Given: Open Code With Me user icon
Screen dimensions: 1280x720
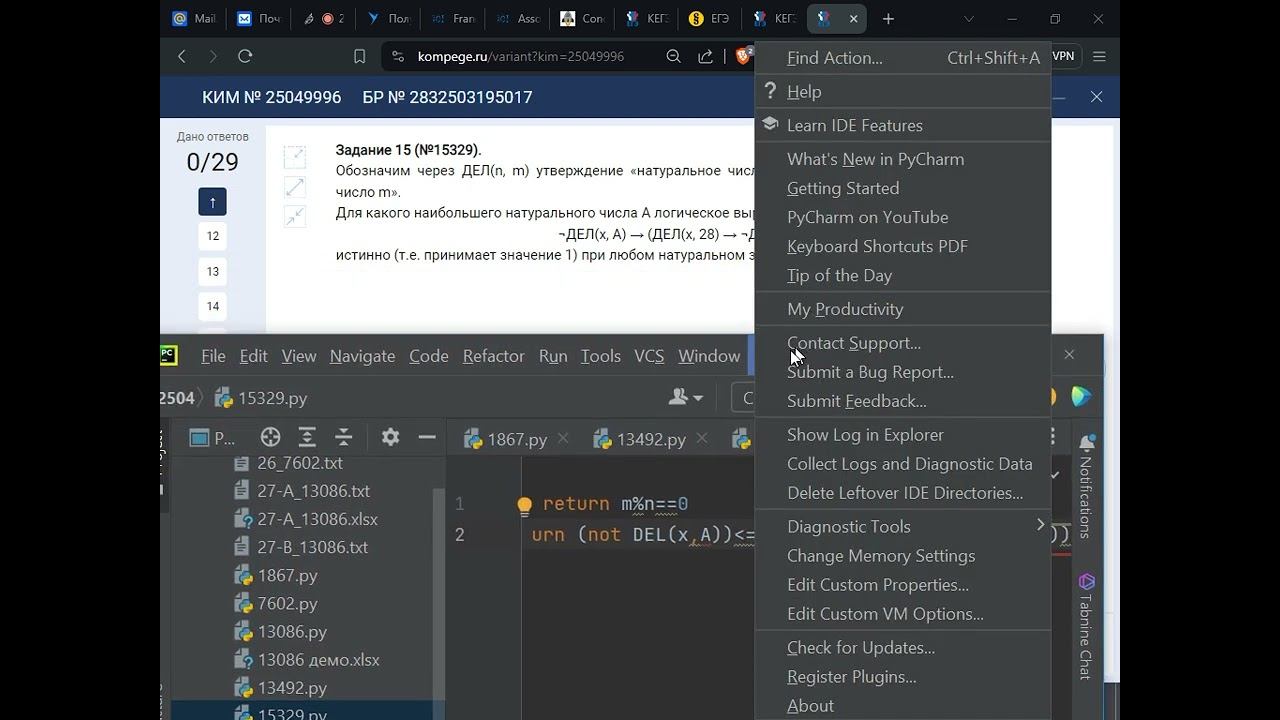Looking at the screenshot, I should [x=685, y=397].
